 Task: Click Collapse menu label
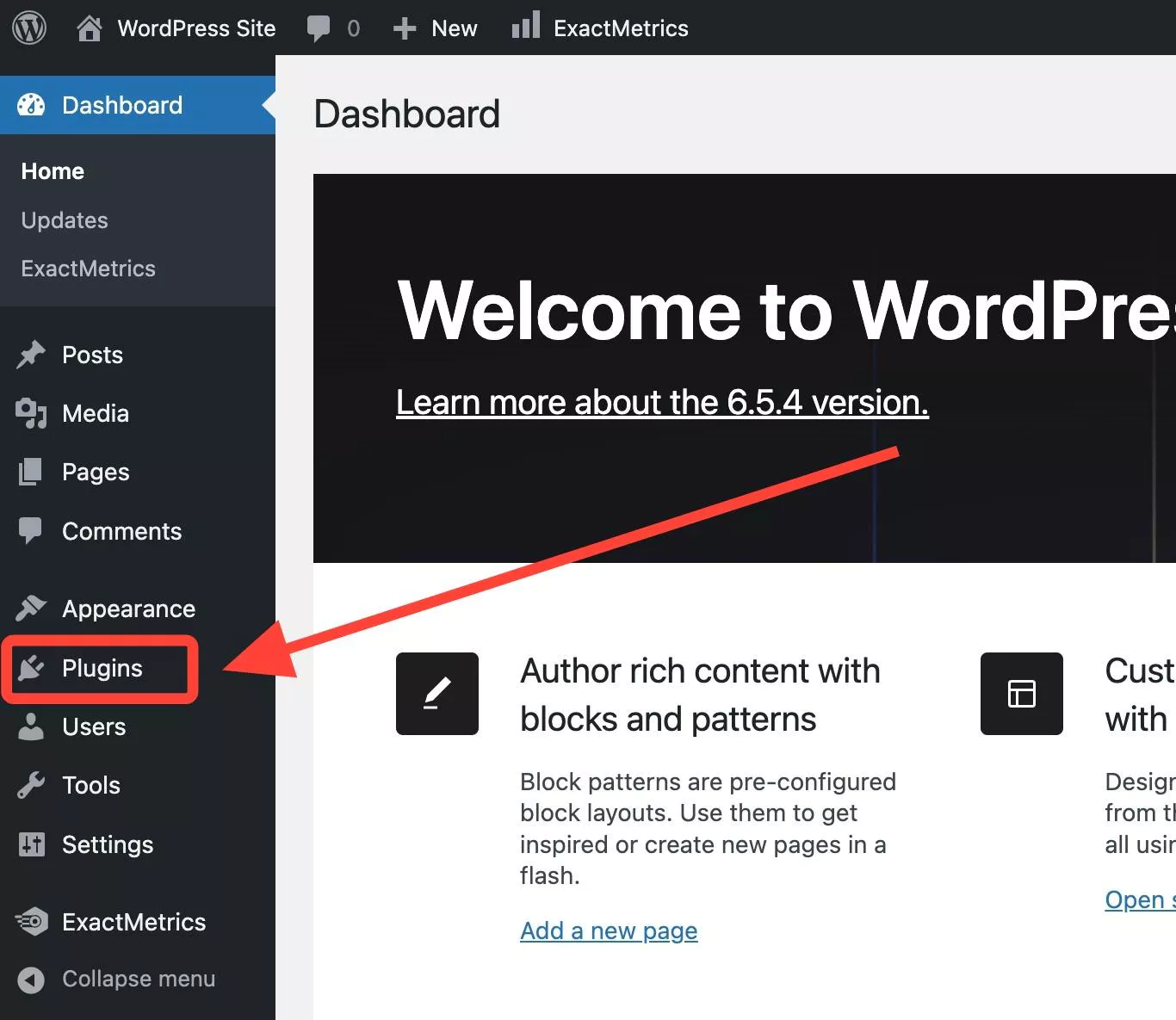coord(139,979)
